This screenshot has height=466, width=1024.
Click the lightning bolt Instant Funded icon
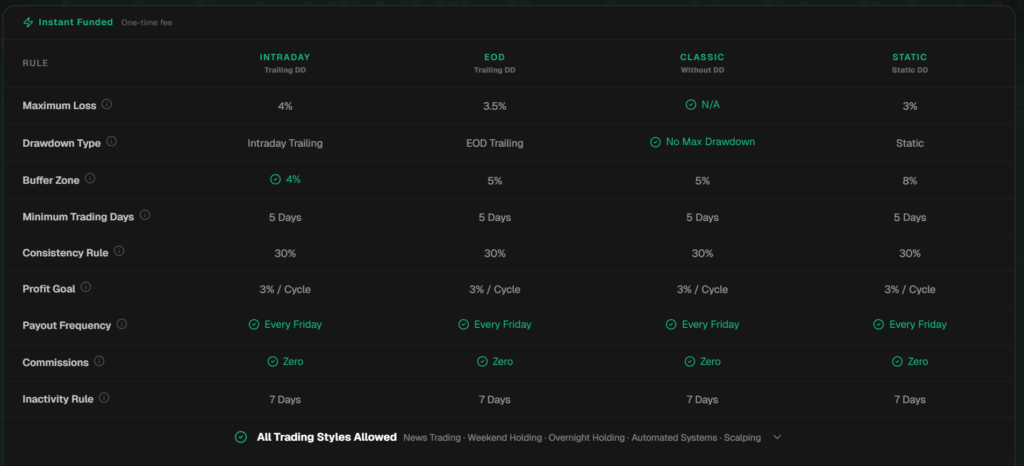click(x=28, y=22)
